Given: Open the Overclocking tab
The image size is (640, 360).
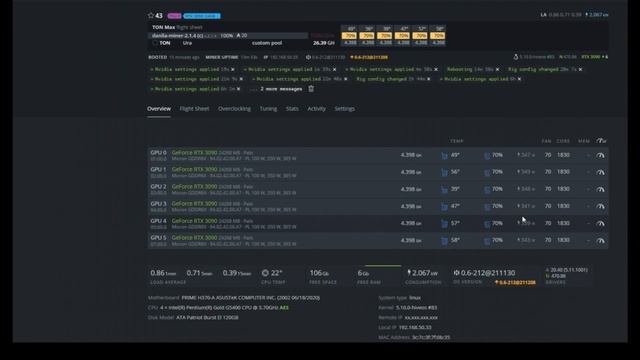Looking at the screenshot, I should pyautogui.click(x=234, y=109).
